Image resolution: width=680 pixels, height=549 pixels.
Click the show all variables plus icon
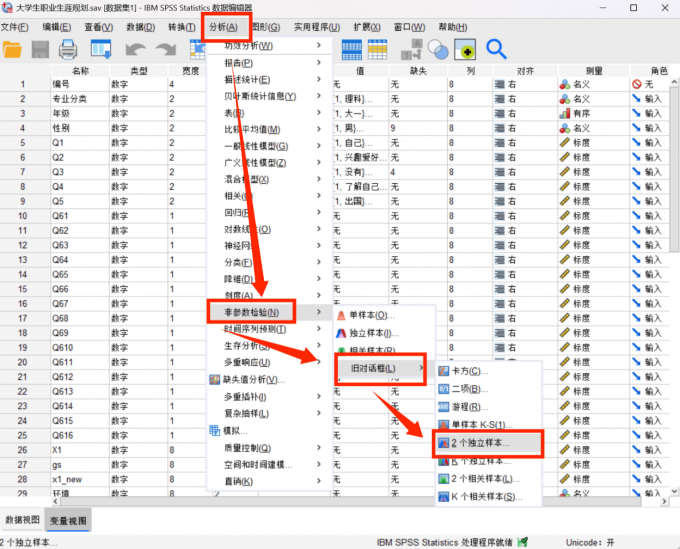click(x=465, y=49)
